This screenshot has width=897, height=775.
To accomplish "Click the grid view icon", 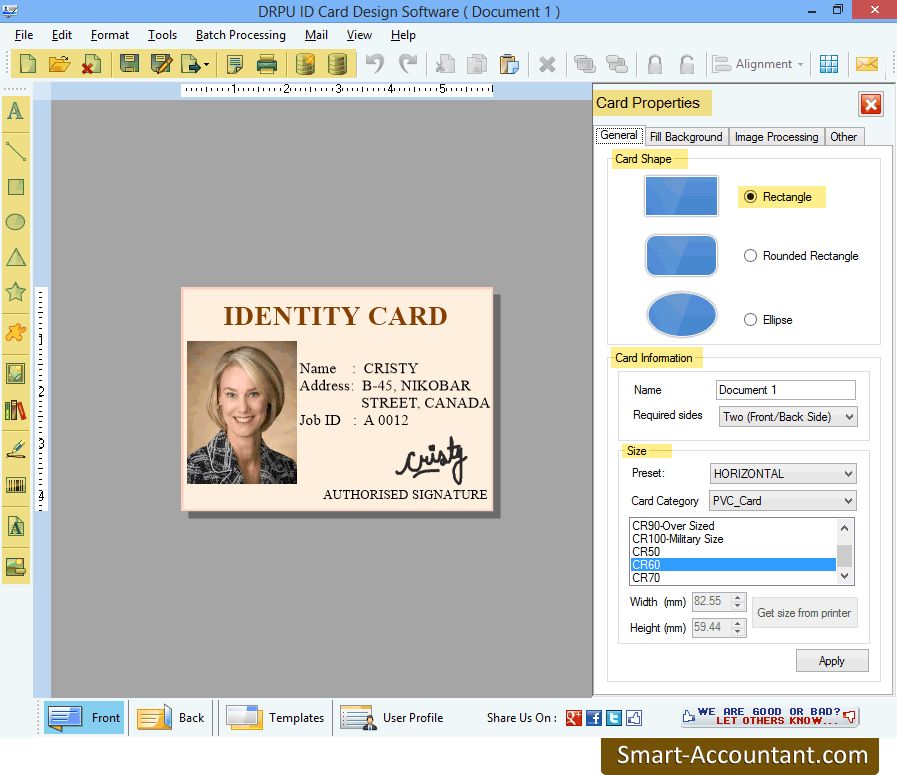I will pos(828,64).
